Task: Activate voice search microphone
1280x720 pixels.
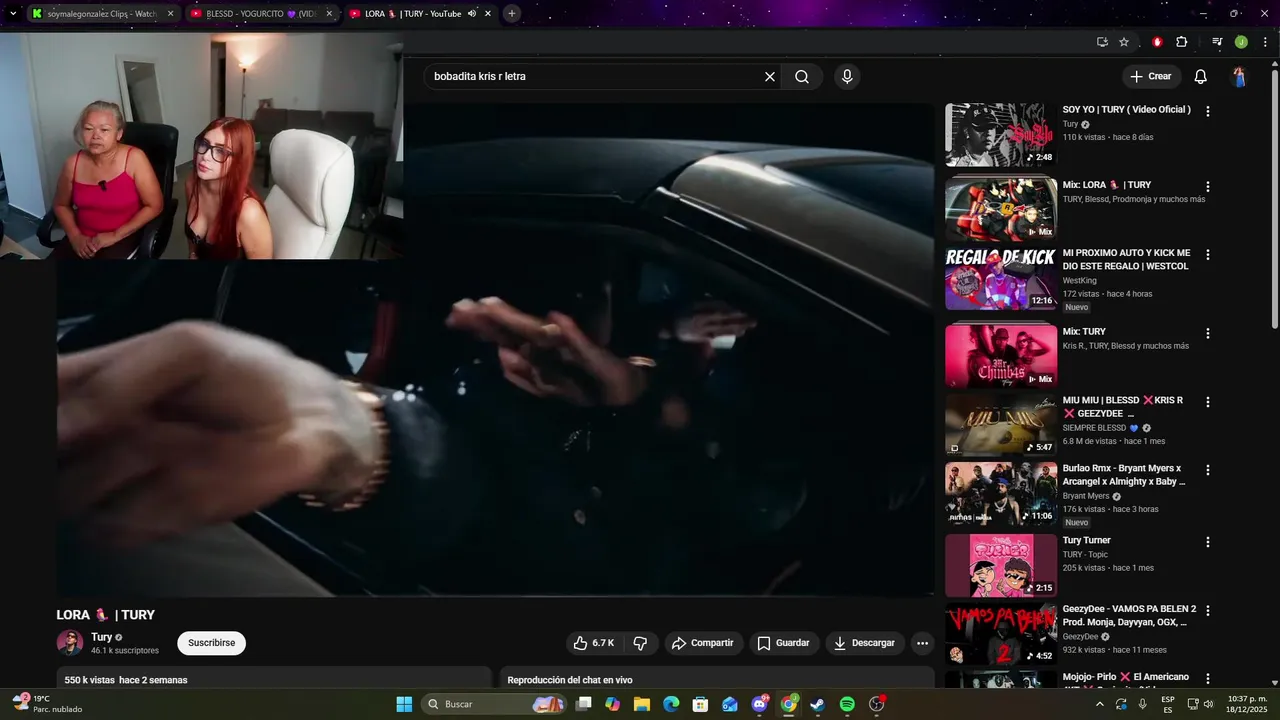Action: [x=847, y=77]
